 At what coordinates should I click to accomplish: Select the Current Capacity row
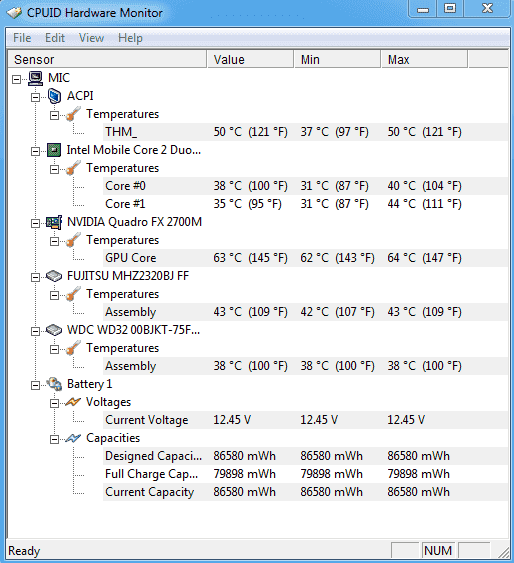click(305, 492)
